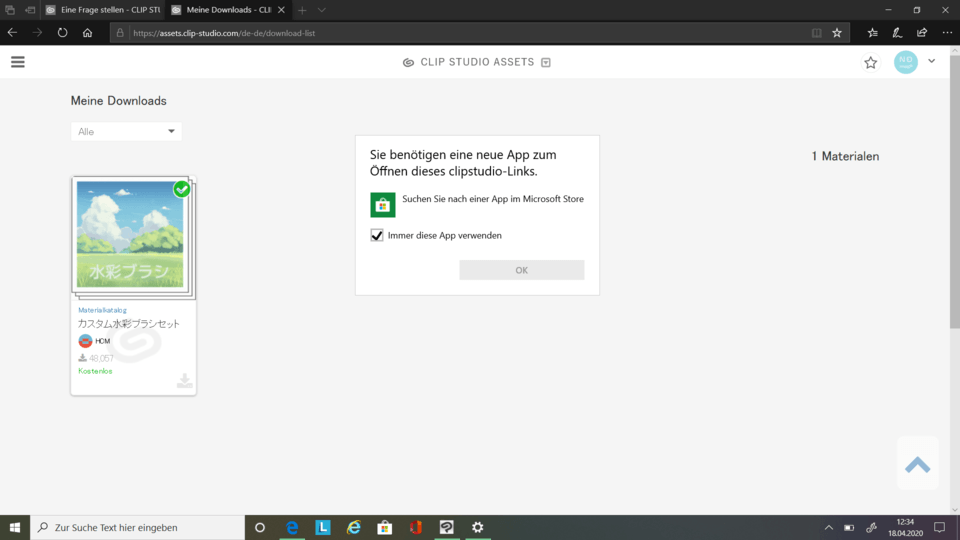Open Settings gear on the taskbar
This screenshot has width=960, height=540.
[x=478, y=527]
